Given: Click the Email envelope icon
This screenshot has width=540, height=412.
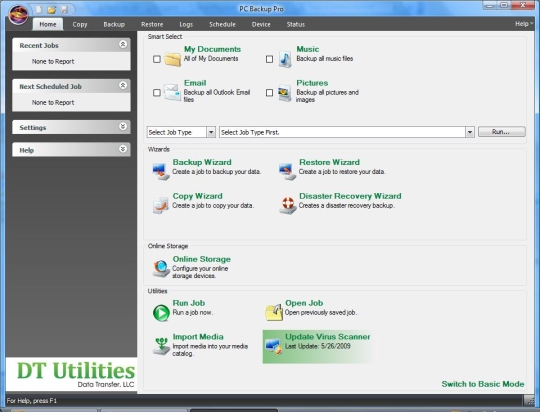Looking at the screenshot, I should pos(172,92).
